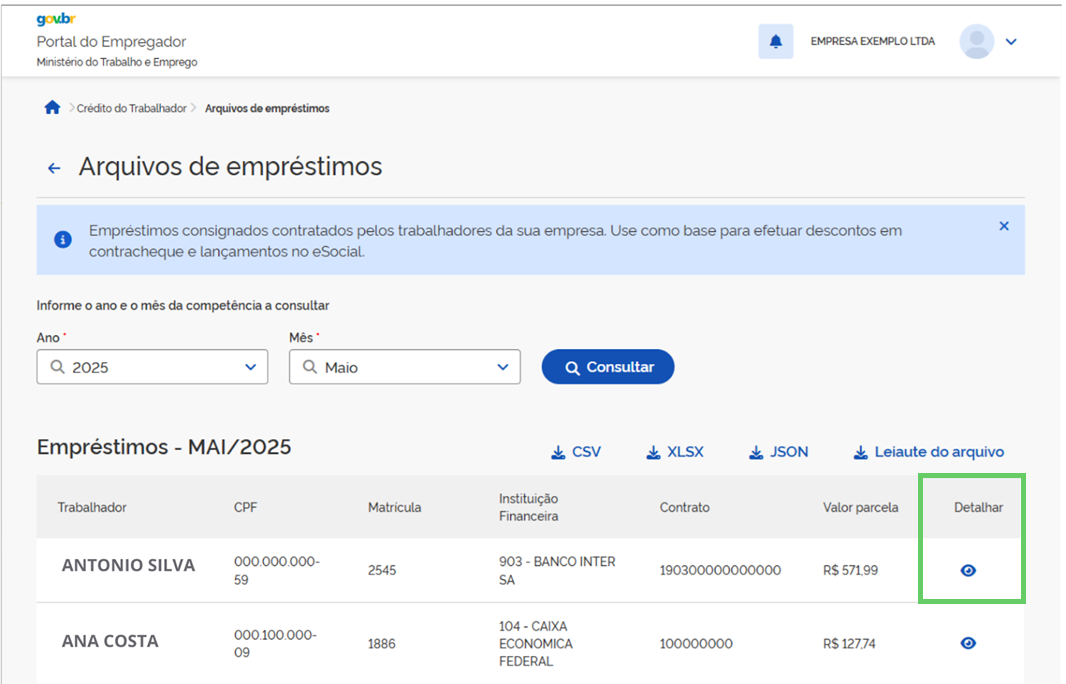Click the Valor parcela column header
Viewport: 1066px width, 684px height.
[860, 507]
